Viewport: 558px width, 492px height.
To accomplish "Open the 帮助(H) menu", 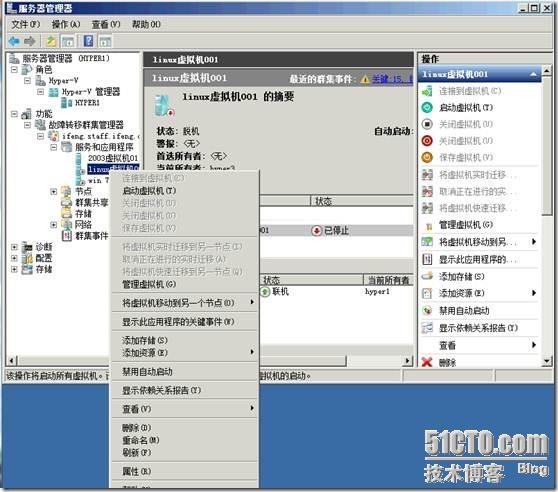I will coord(146,24).
